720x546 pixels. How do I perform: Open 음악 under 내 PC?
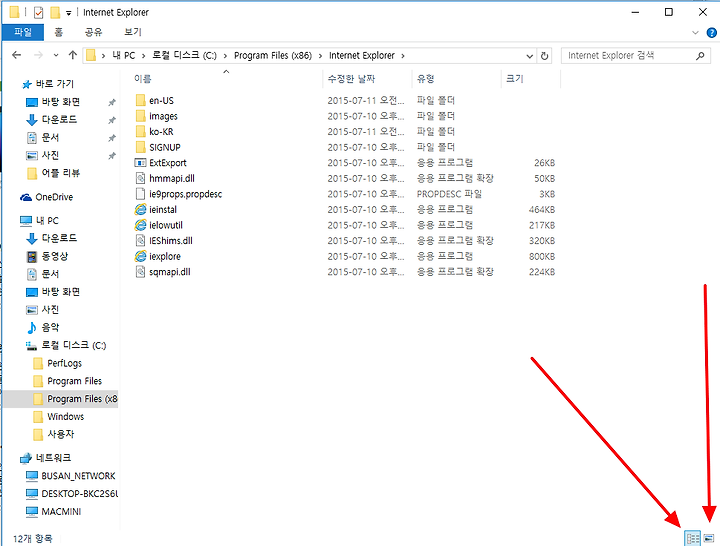pyautogui.click(x=50, y=327)
